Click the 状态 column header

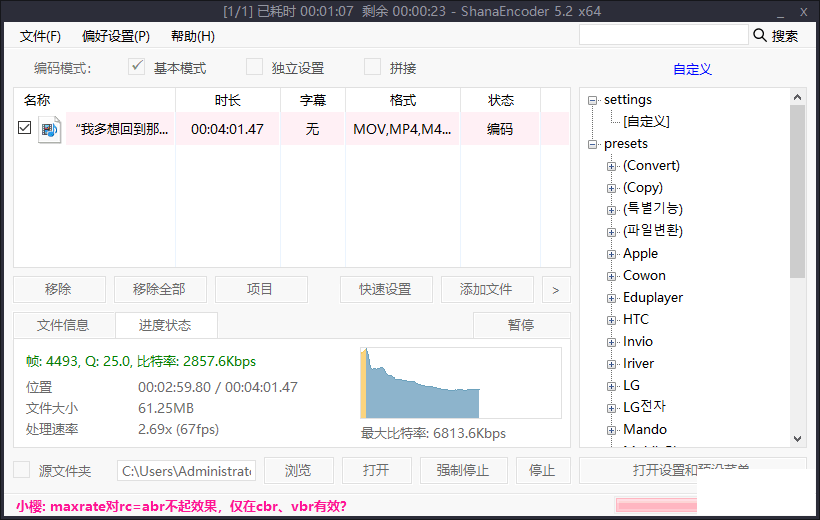(500, 100)
